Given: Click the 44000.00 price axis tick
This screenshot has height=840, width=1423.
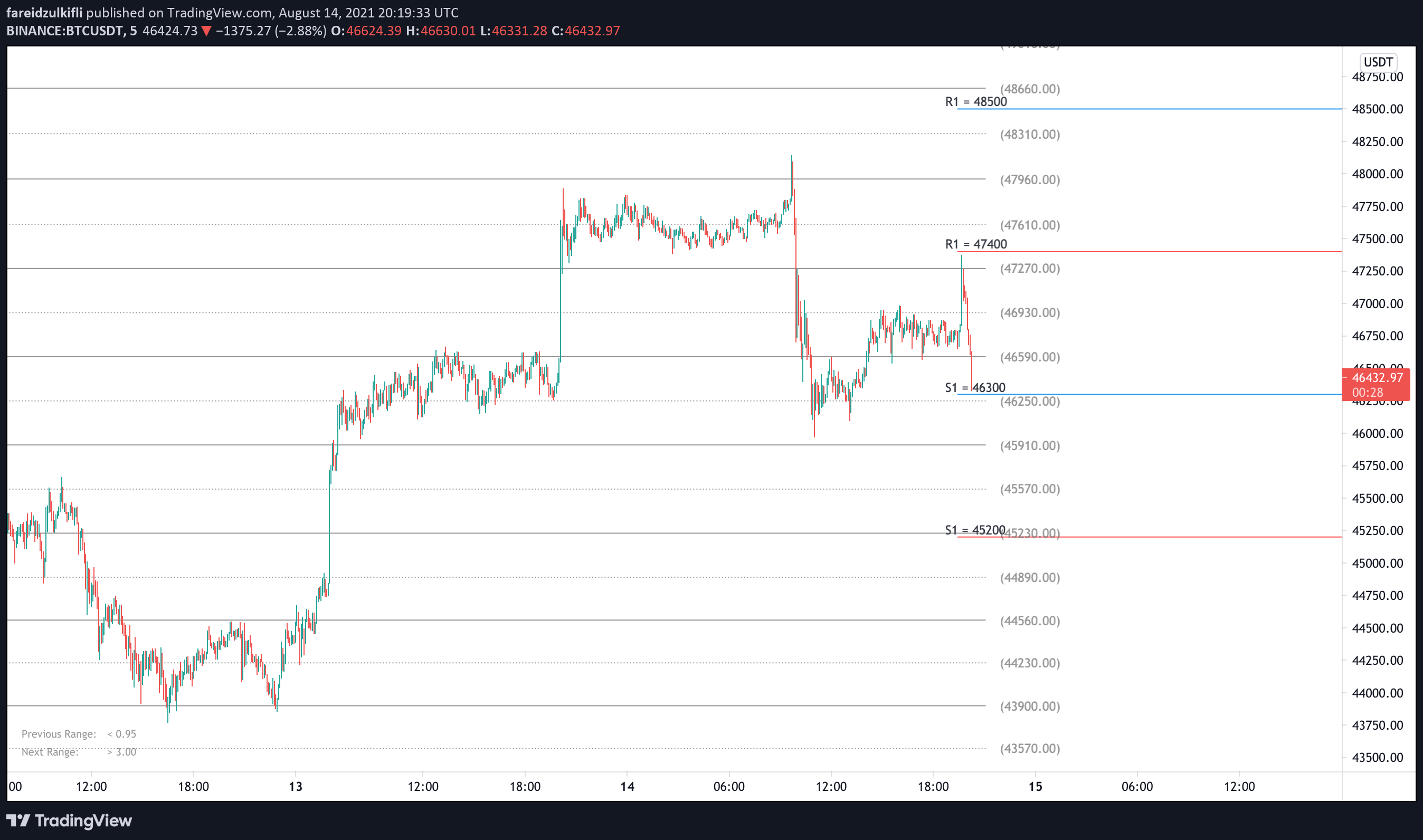Looking at the screenshot, I should (1377, 693).
